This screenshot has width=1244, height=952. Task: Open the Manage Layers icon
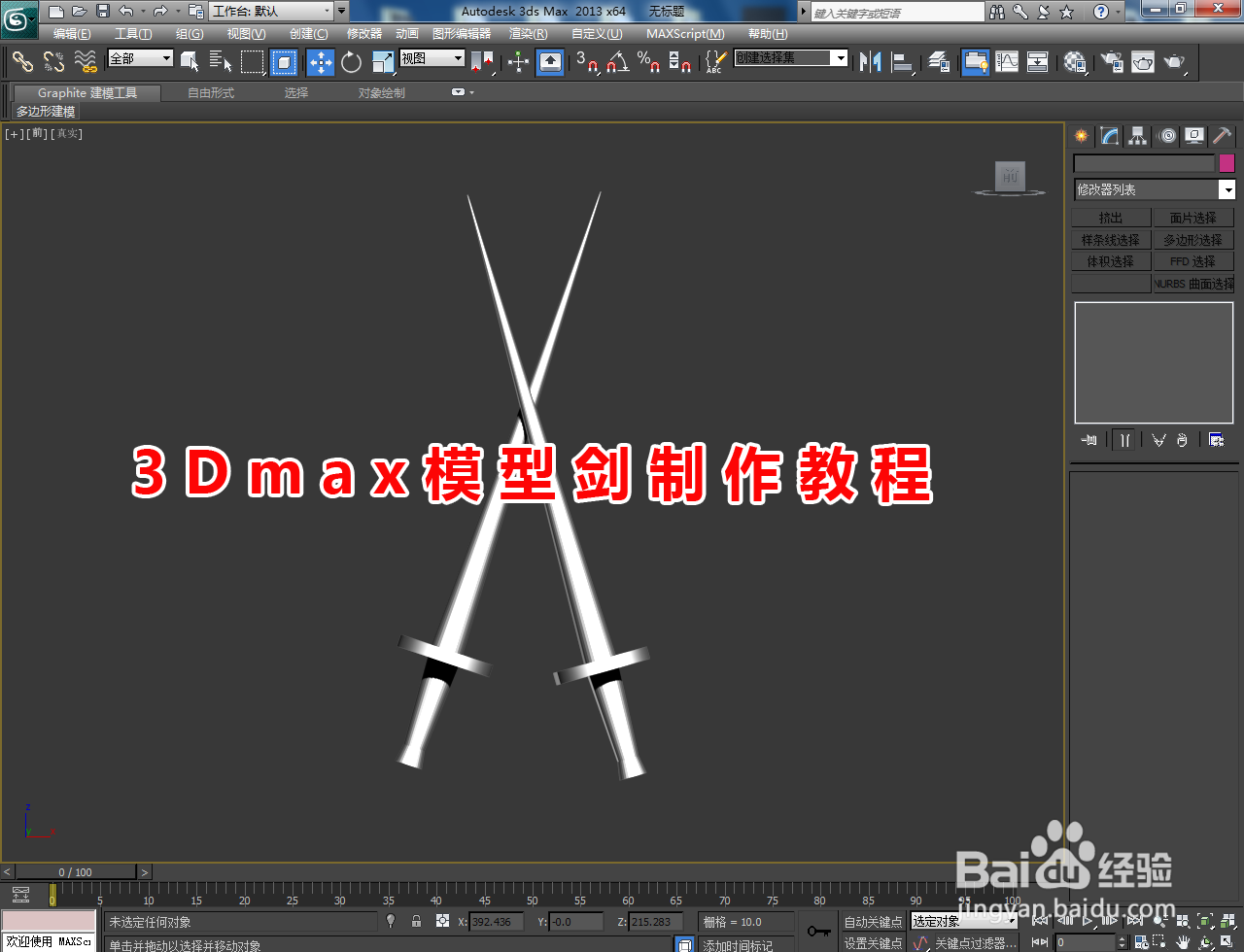(939, 62)
